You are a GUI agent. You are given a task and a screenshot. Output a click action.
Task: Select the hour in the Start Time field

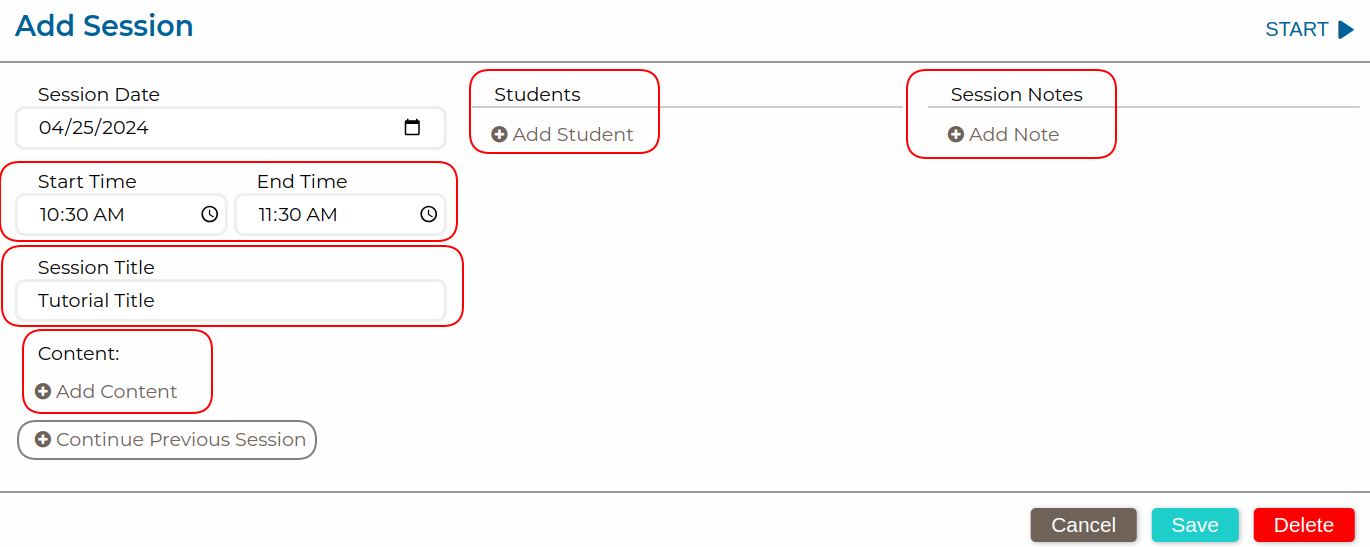48,215
